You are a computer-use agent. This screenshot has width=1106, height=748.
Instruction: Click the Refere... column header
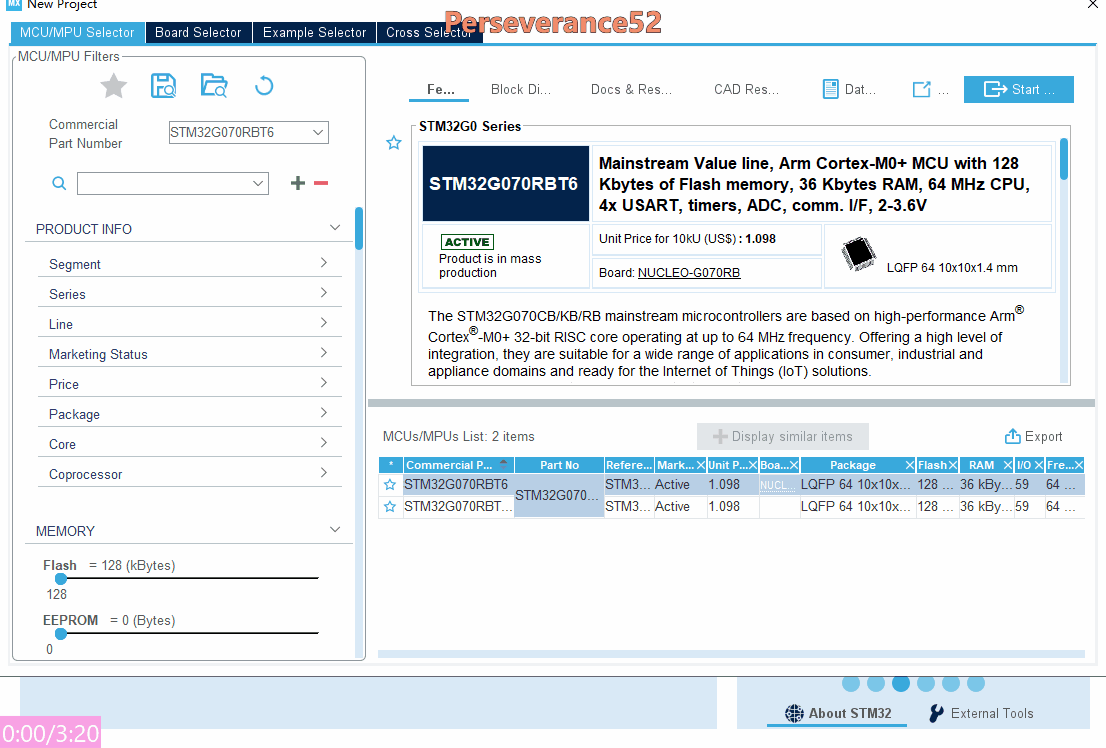tap(629, 465)
